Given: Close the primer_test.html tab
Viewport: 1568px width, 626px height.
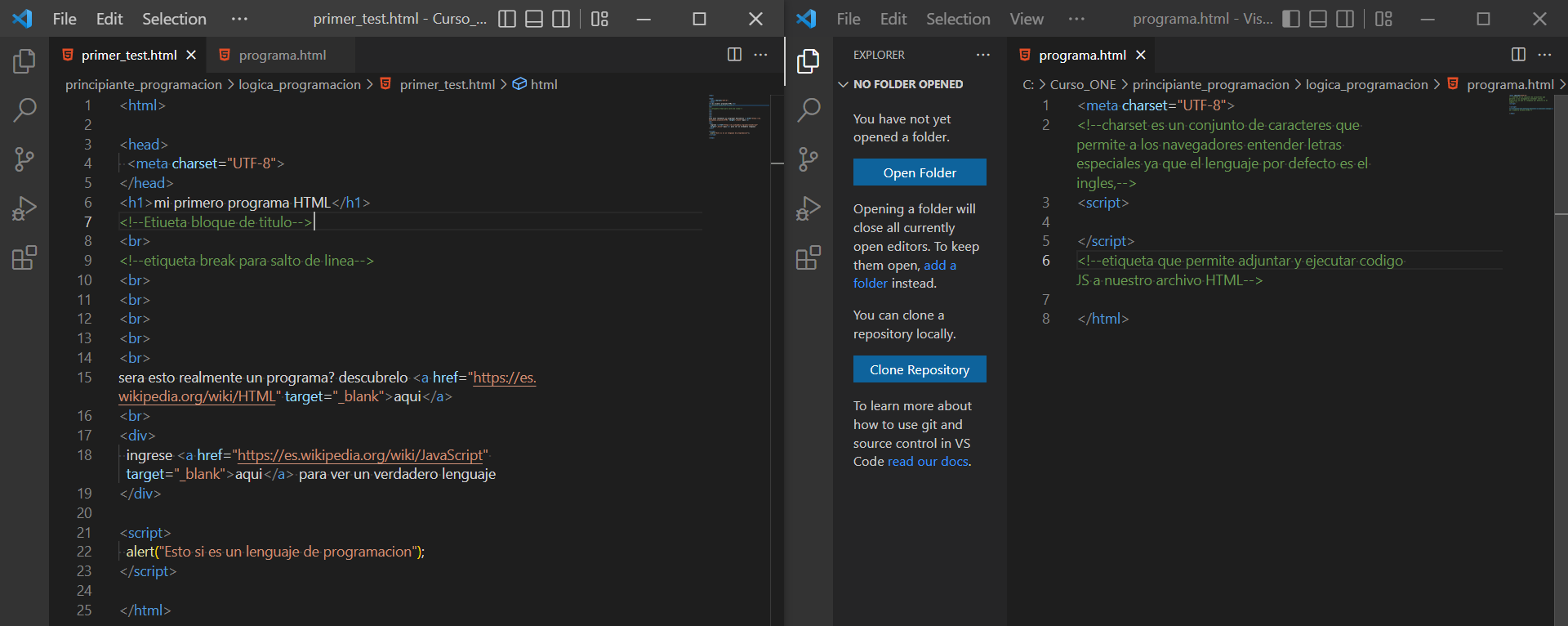Looking at the screenshot, I should pyautogui.click(x=191, y=55).
